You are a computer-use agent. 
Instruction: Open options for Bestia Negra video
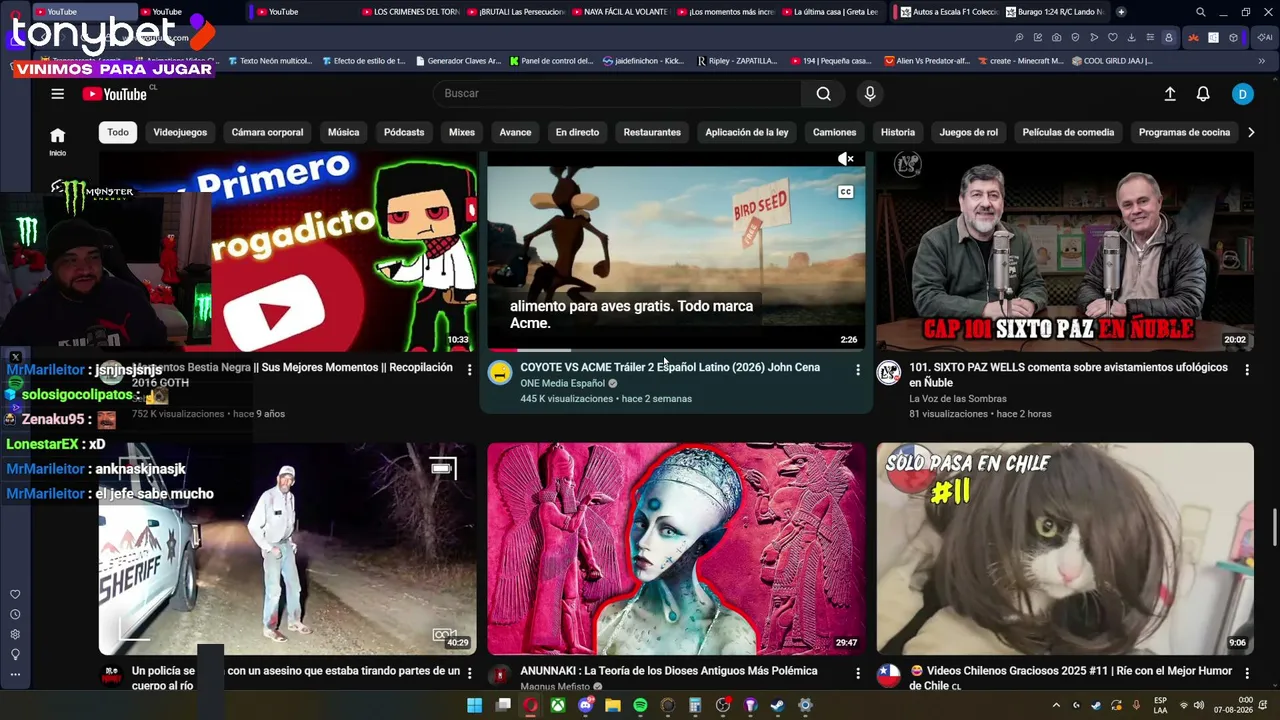click(469, 370)
